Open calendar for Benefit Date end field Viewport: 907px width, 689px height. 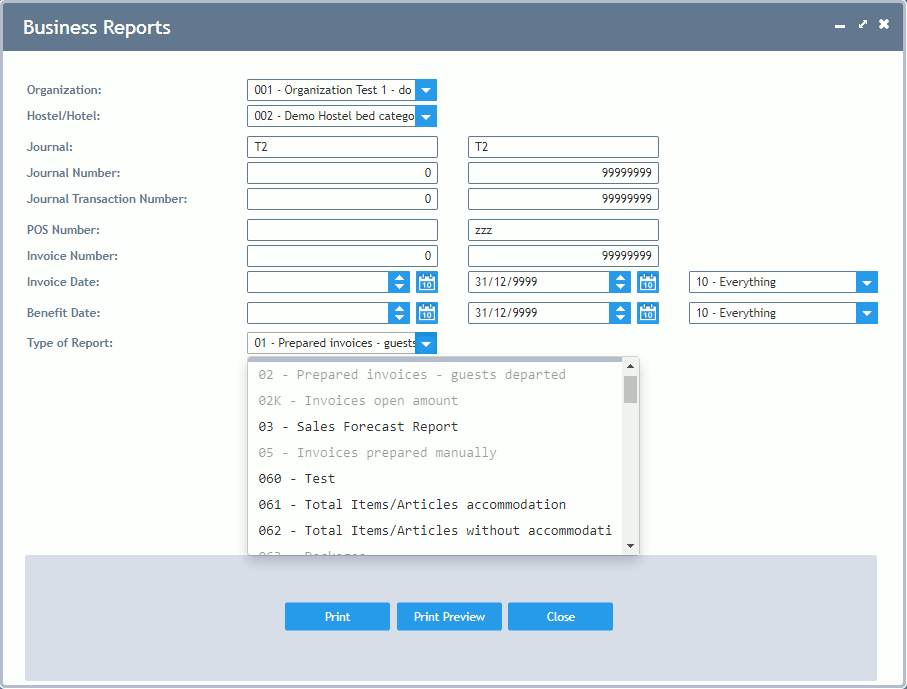[x=648, y=313]
